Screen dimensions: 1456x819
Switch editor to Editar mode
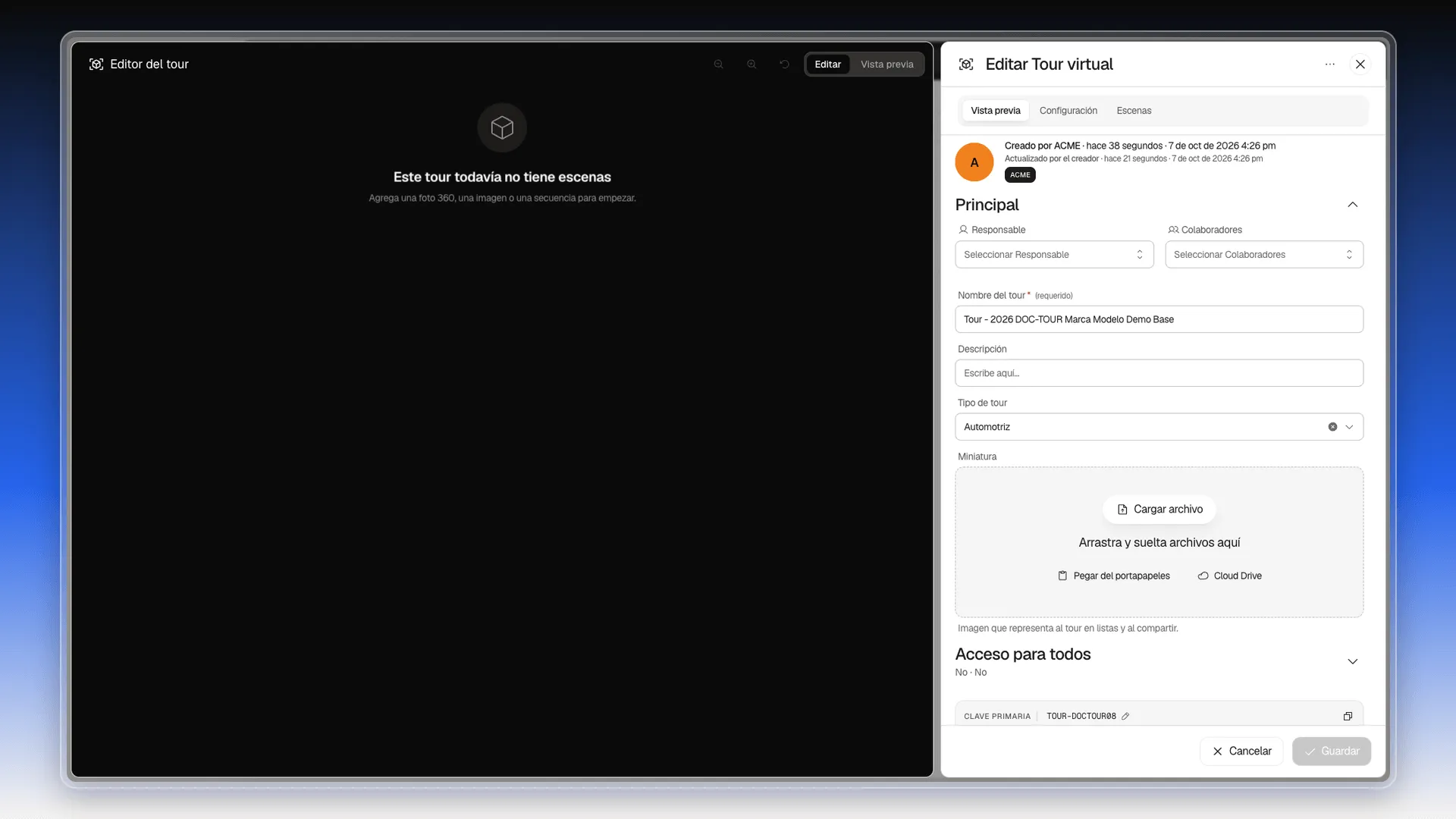pos(827,64)
